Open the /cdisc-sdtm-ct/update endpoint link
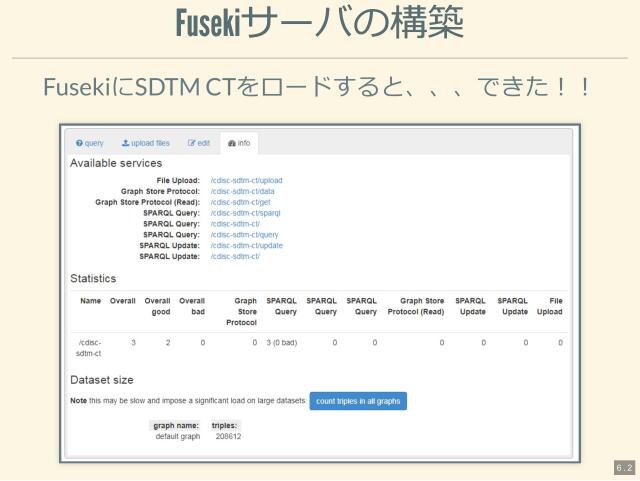Viewport: 640px width, 481px height. pos(246,246)
